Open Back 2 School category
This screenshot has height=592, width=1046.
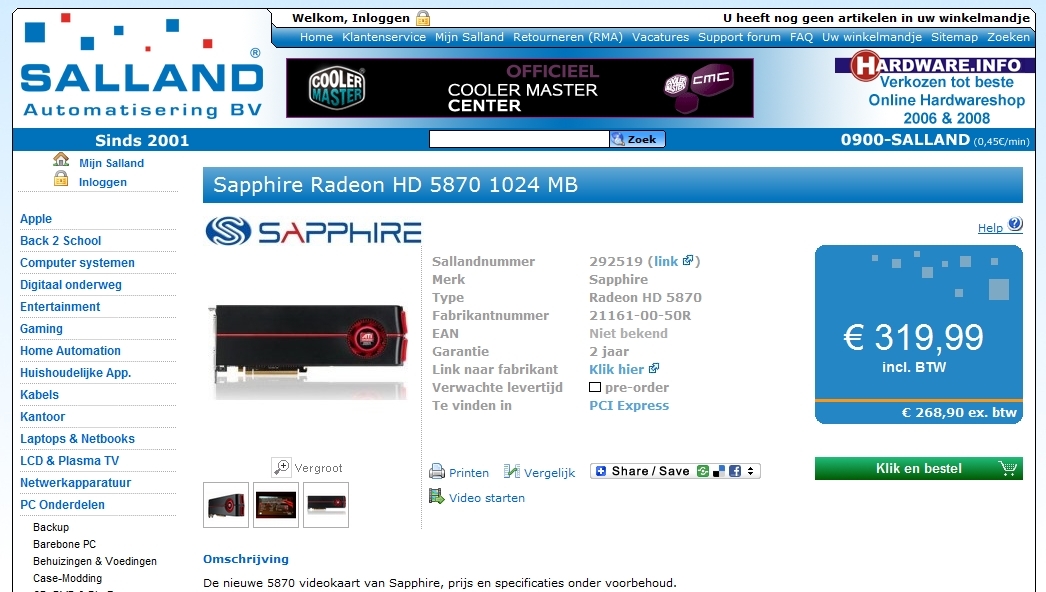click(x=61, y=241)
